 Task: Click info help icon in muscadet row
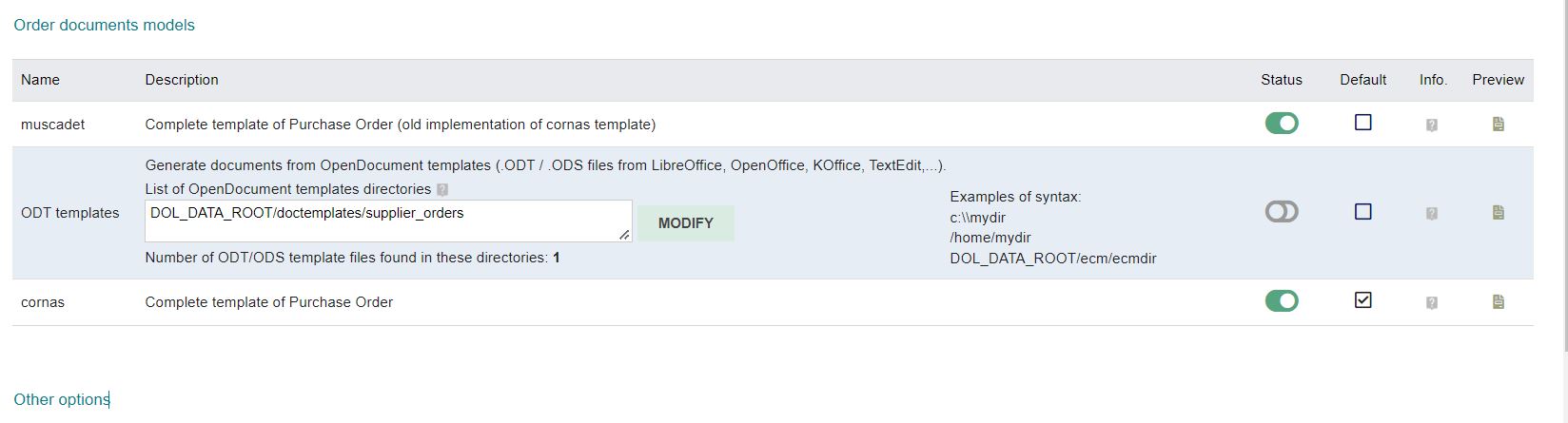[1431, 125]
